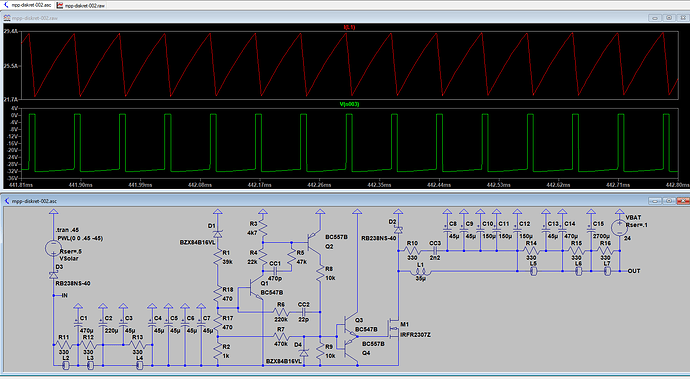Image resolution: width=690 pixels, height=379 pixels.
Task: Select the Q2 transistor symbol
Action: tap(314, 241)
